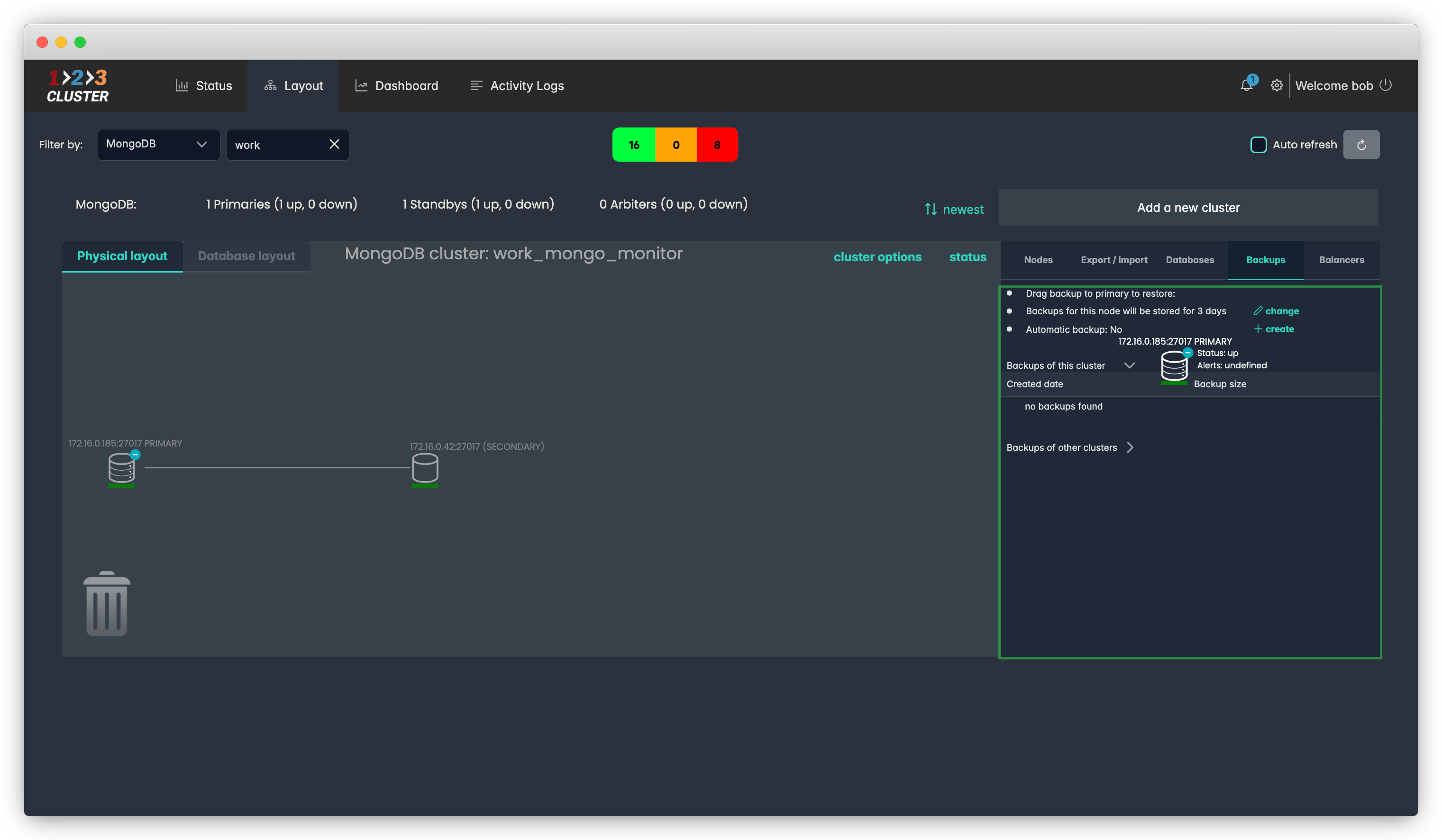The width and height of the screenshot is (1442, 840).
Task: Clear the work filter with the X
Action: [x=334, y=144]
